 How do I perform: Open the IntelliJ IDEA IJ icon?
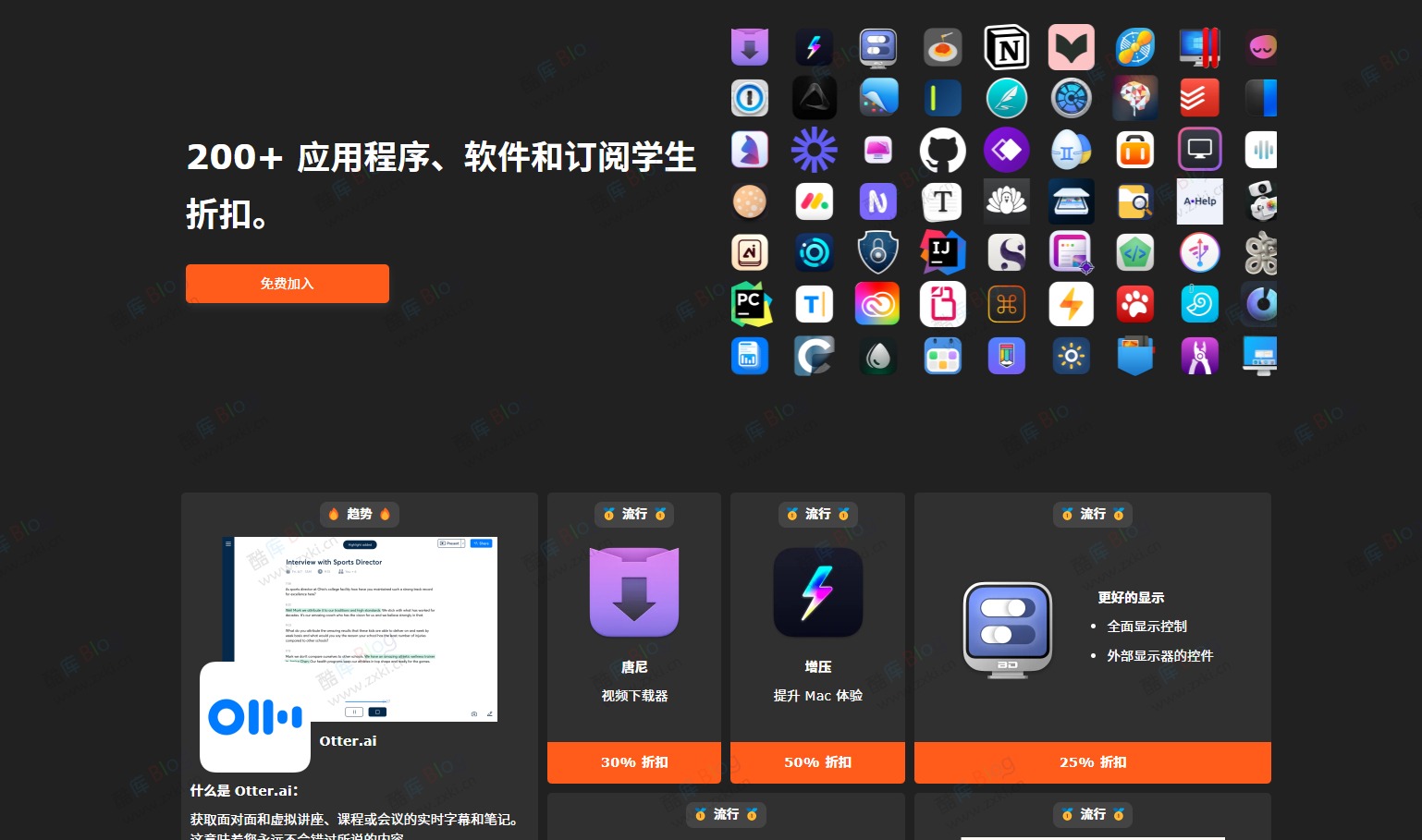click(942, 252)
